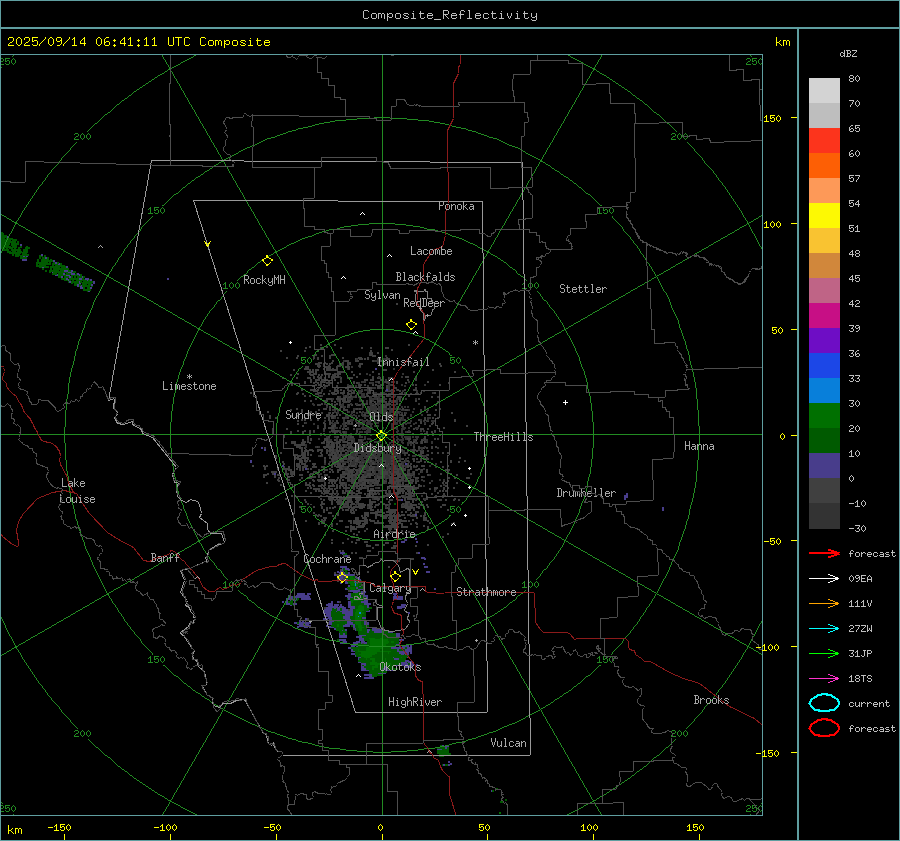Click the Lacombe city label

coord(431,251)
